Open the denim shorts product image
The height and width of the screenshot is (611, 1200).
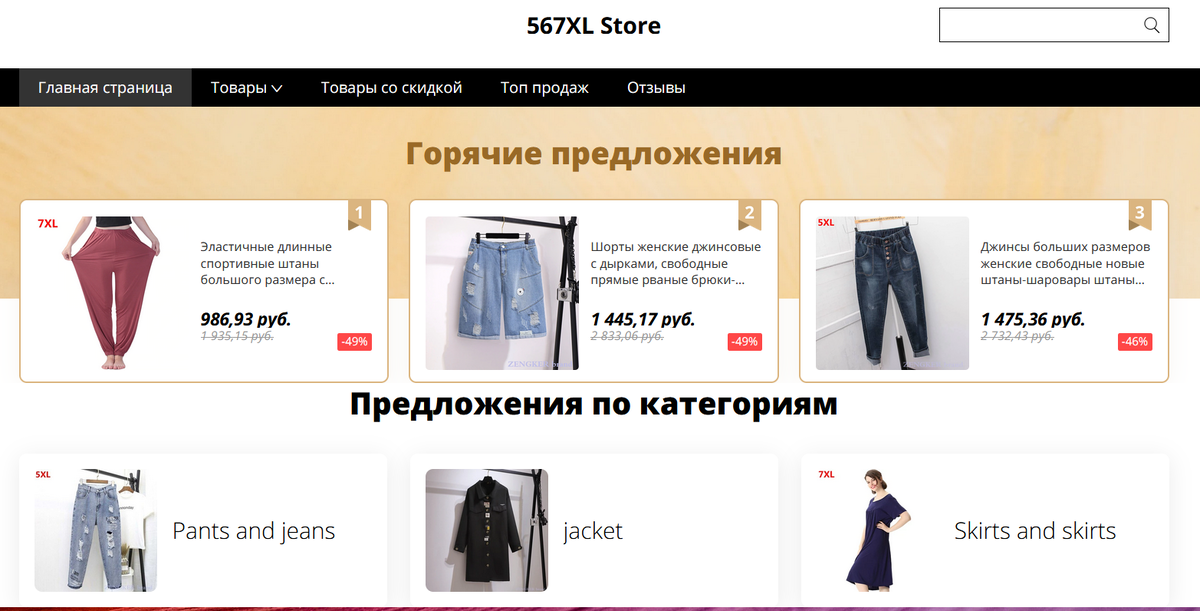[x=502, y=293]
